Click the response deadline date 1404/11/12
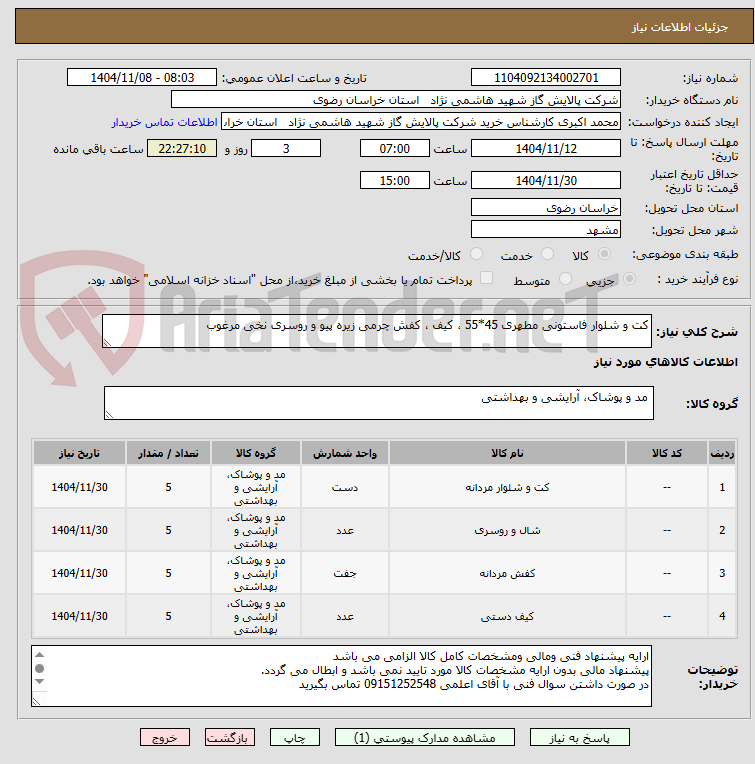Screen dimensions: 755x764 [546, 148]
